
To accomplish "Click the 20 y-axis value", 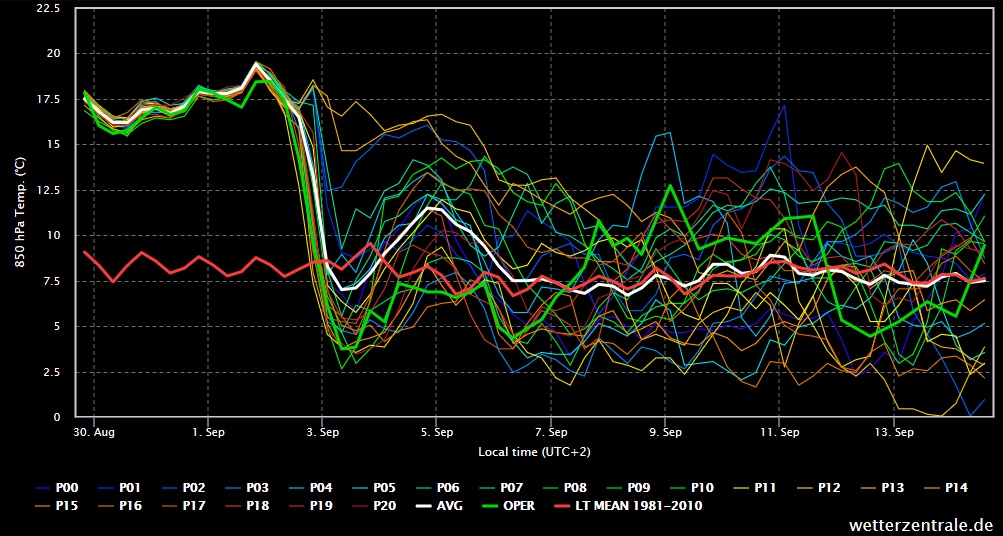I will 54,53.
